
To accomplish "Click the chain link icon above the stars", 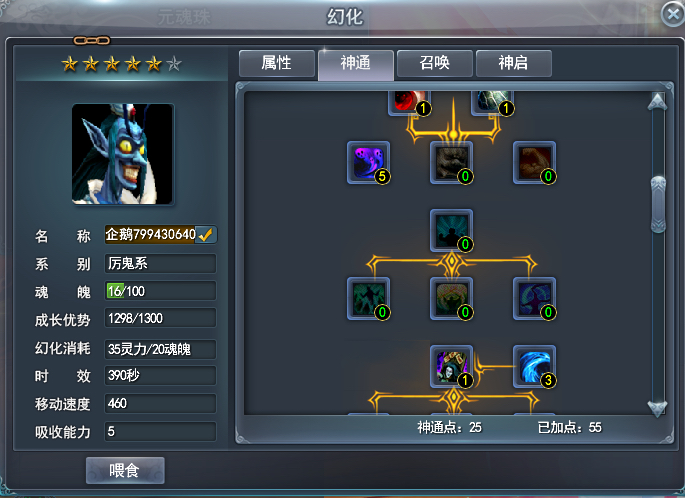I will 91,41.
